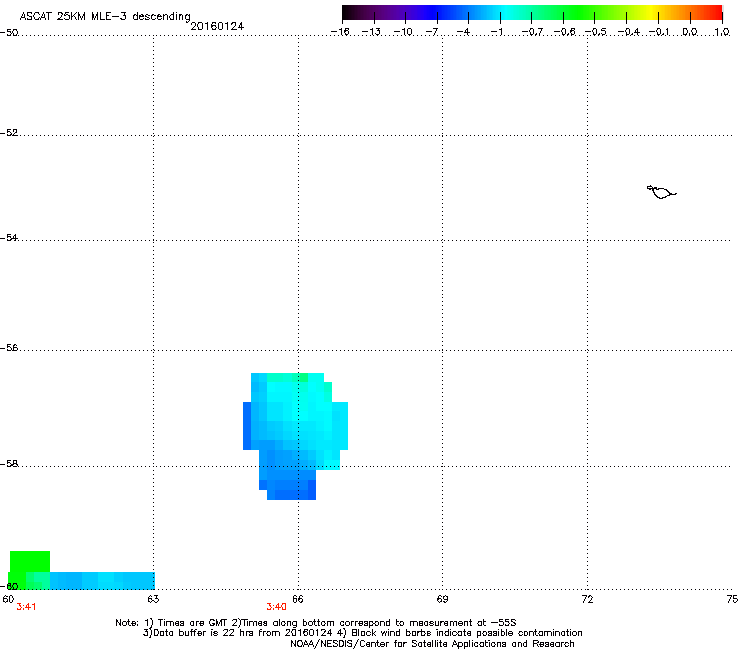Click the green section of the color bar
Viewport: 740px width, 650px height.
point(580,12)
